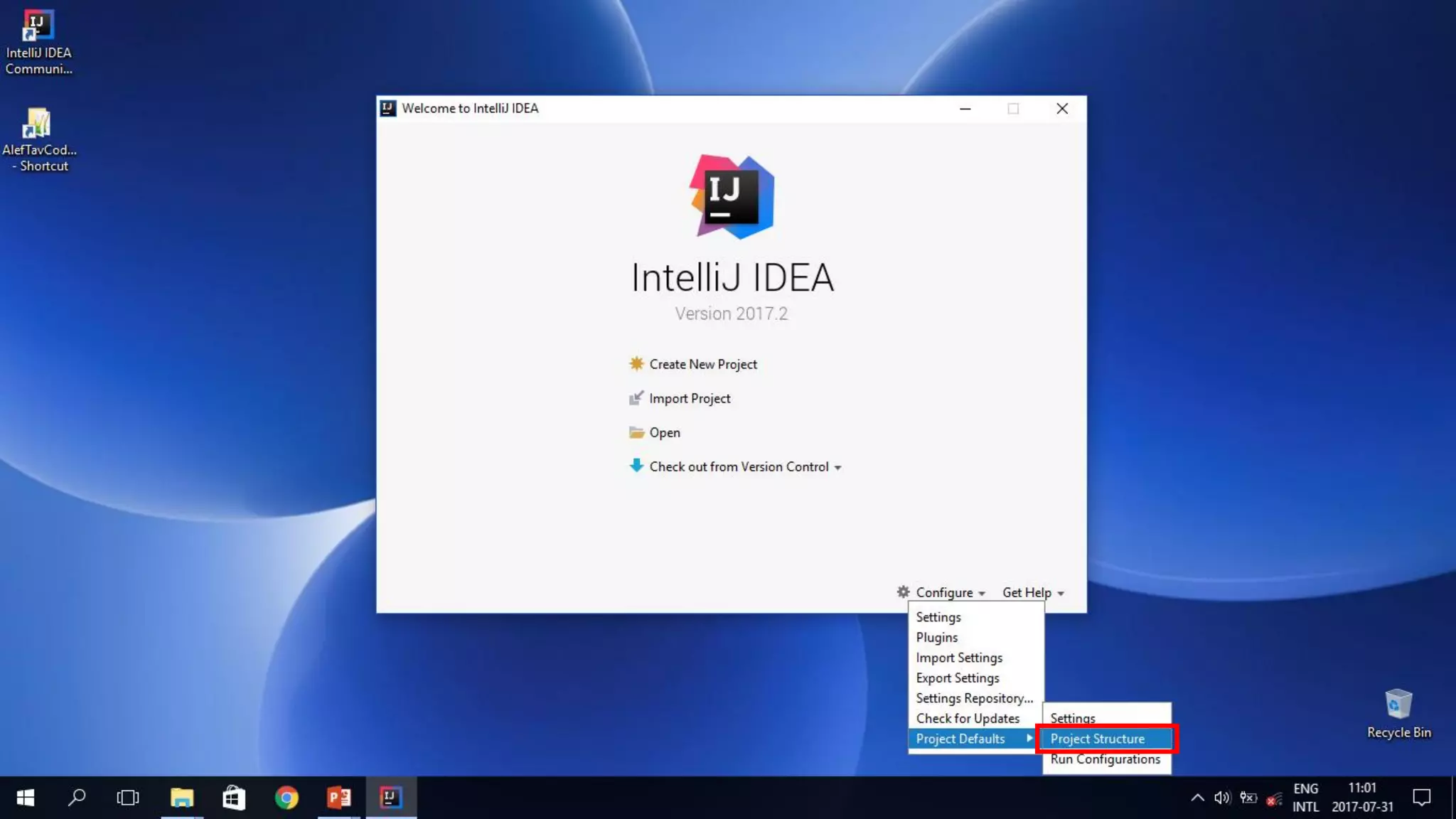The image size is (1456, 819).
Task: Open IntelliJ IDEA Community desktop shortcut
Action: point(38,43)
